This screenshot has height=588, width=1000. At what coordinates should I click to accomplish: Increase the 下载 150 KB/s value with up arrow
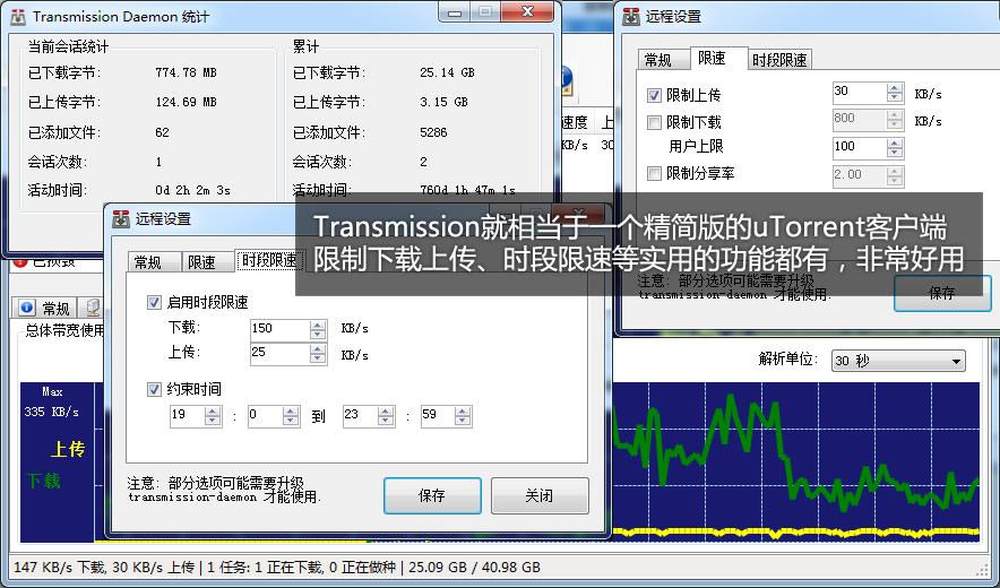click(x=318, y=325)
